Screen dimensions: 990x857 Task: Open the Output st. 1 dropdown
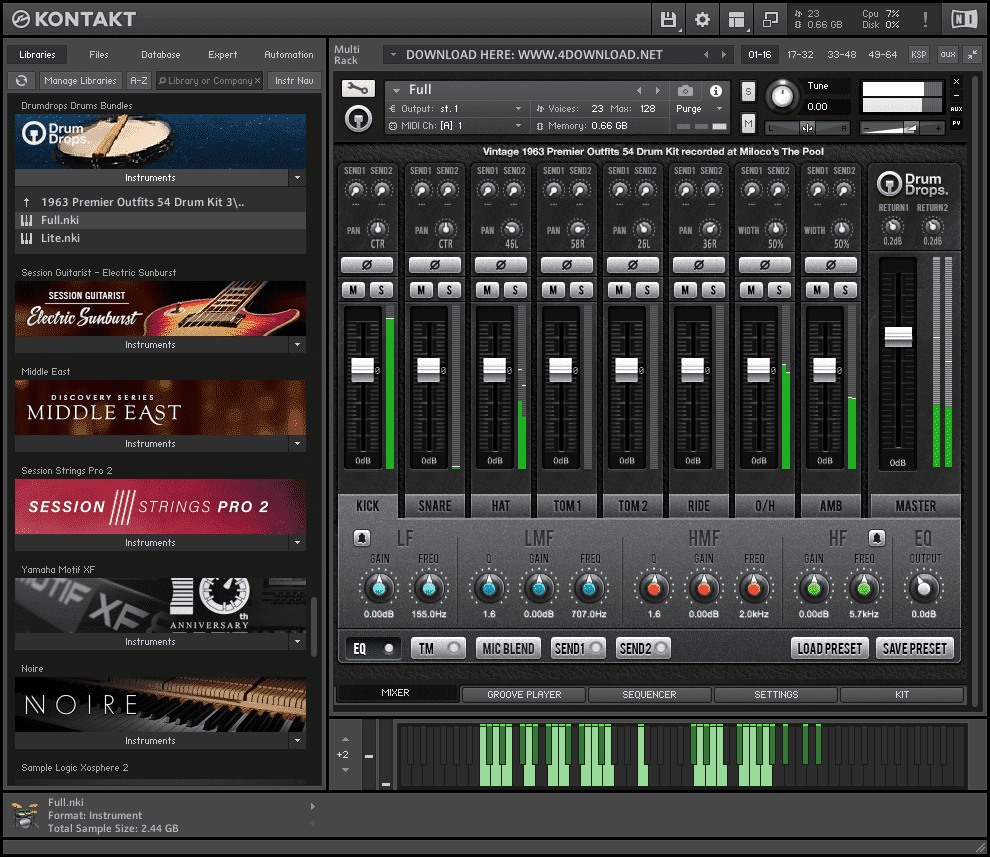(519, 109)
